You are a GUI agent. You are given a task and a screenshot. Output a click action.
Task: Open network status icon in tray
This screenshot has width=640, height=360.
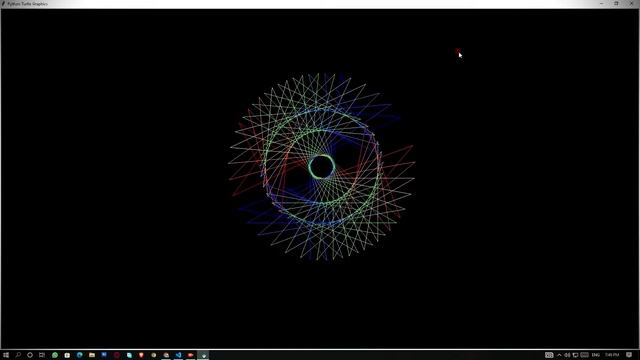point(576,355)
